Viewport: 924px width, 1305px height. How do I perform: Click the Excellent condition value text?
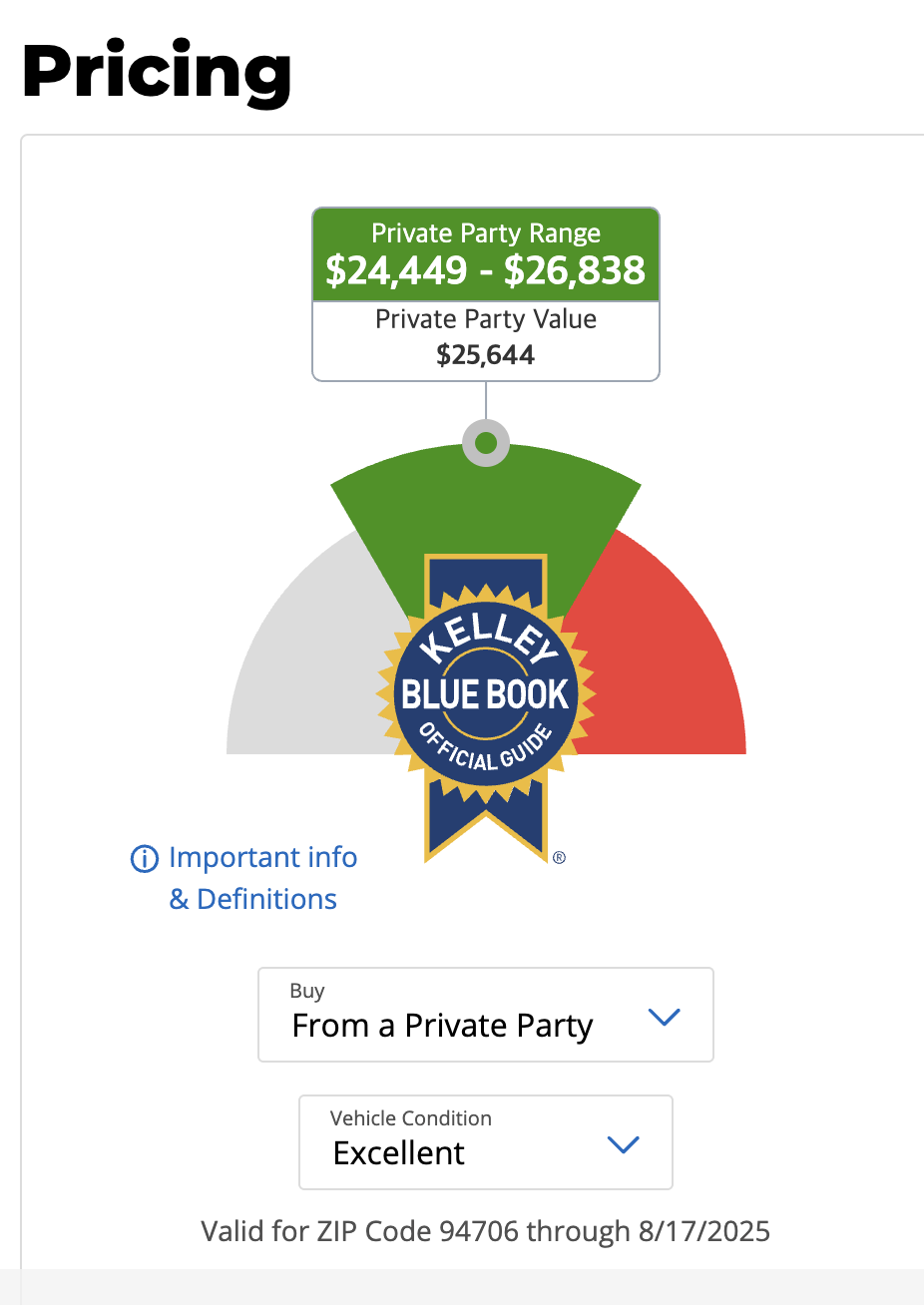[x=399, y=1153]
